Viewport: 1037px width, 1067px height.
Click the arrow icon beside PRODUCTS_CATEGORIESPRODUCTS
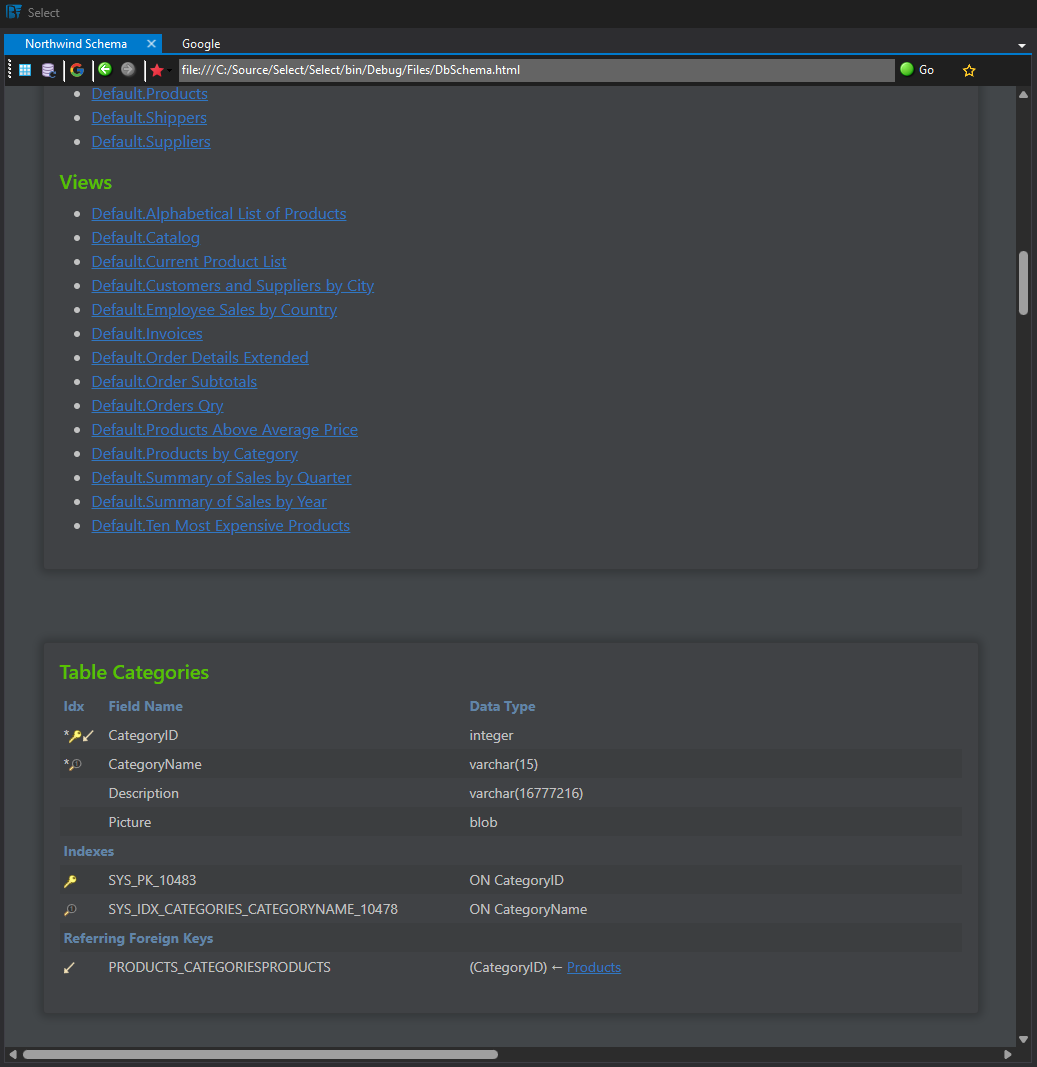(69, 968)
